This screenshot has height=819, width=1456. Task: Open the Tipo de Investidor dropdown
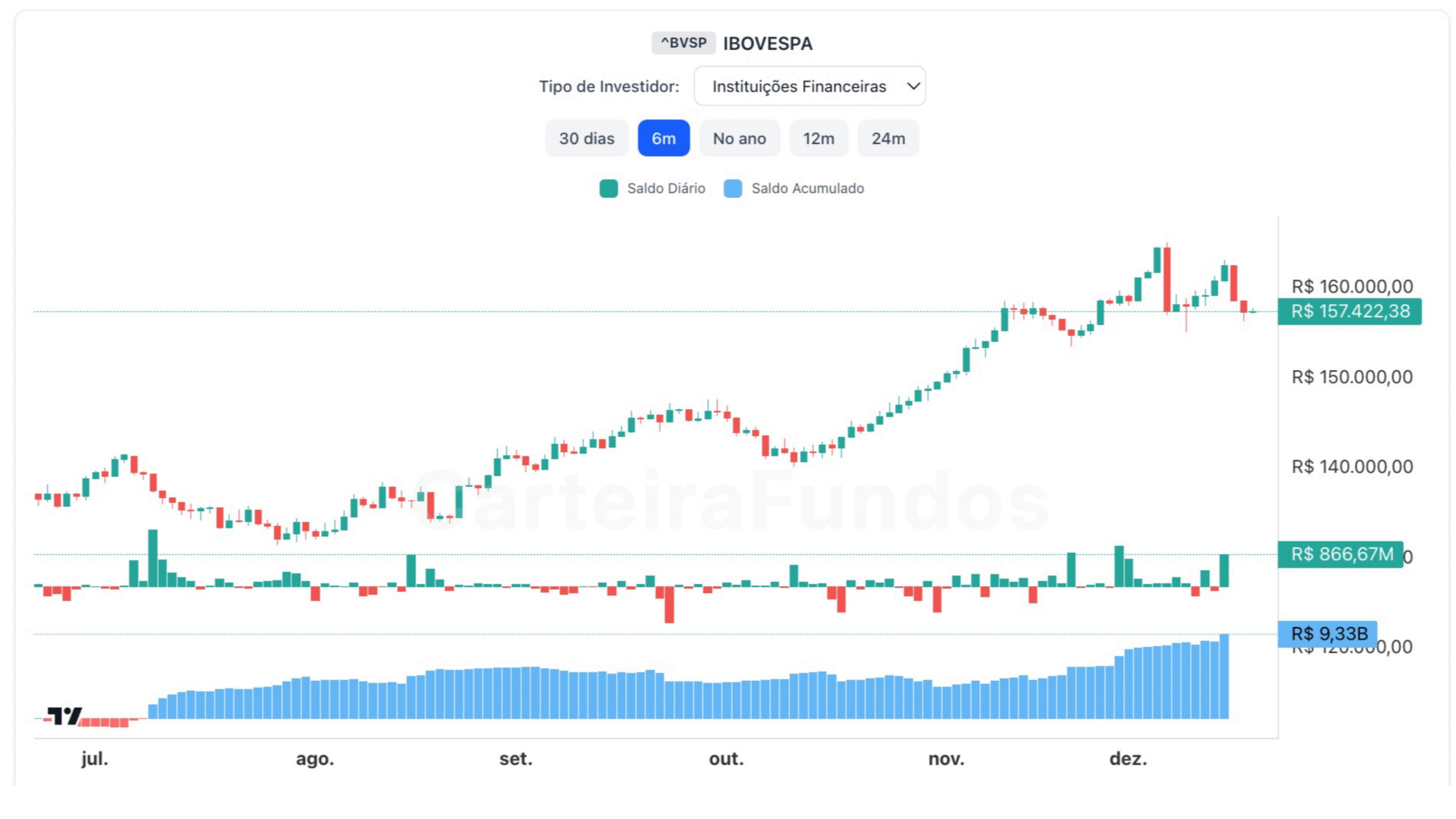coord(809,86)
